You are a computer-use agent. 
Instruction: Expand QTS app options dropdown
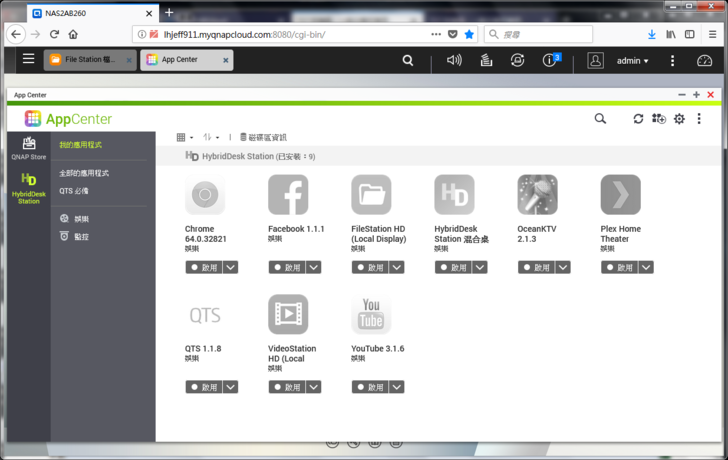coord(230,387)
